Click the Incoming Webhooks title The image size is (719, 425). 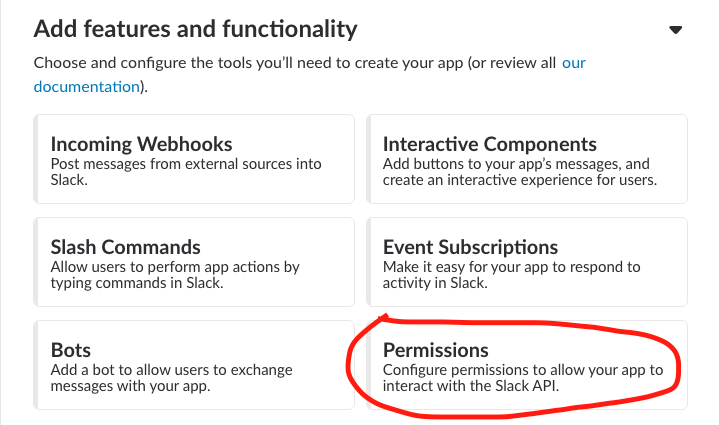tap(141, 144)
